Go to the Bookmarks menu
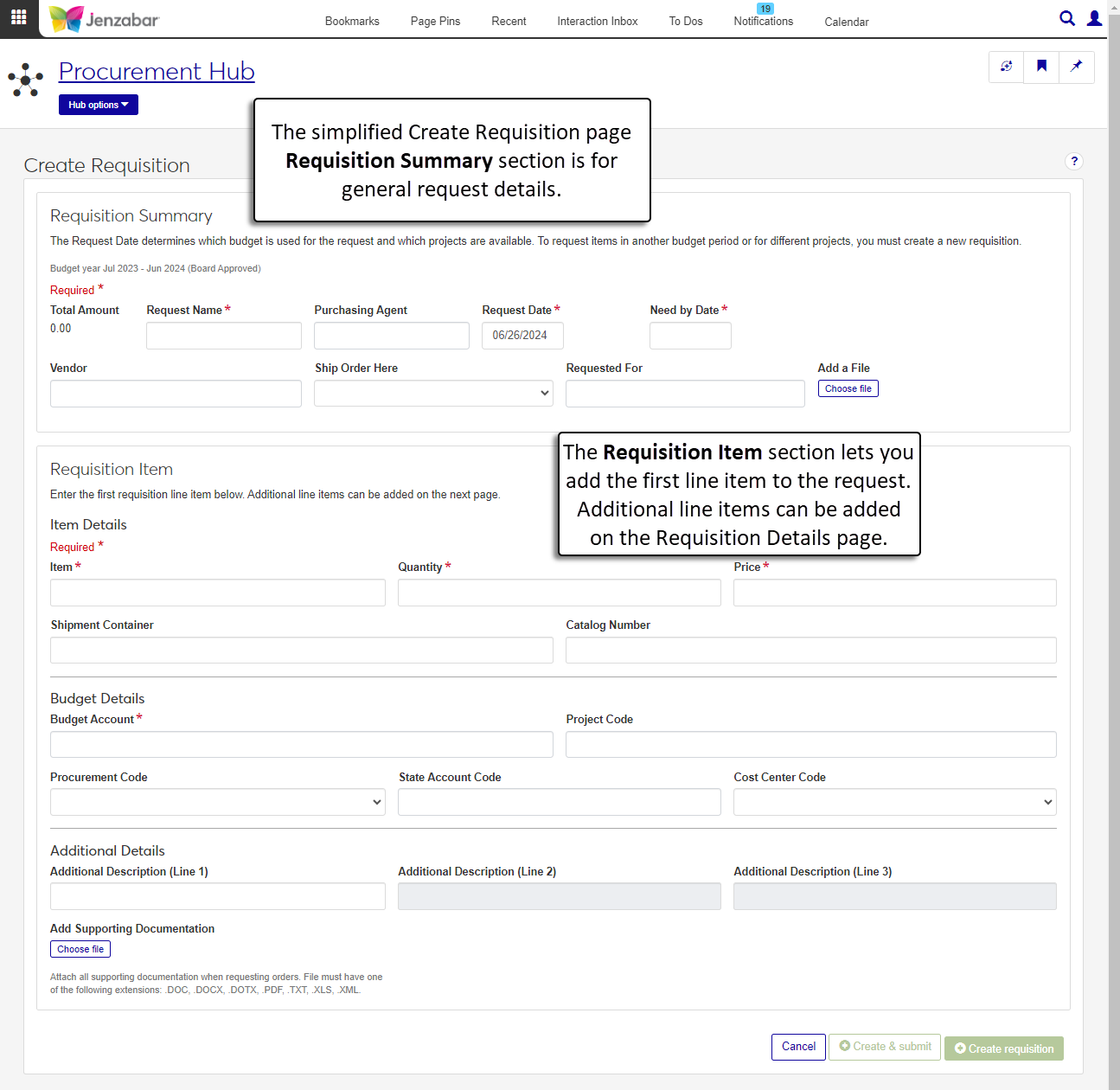Image resolution: width=1120 pixels, height=1090 pixels. (x=352, y=21)
